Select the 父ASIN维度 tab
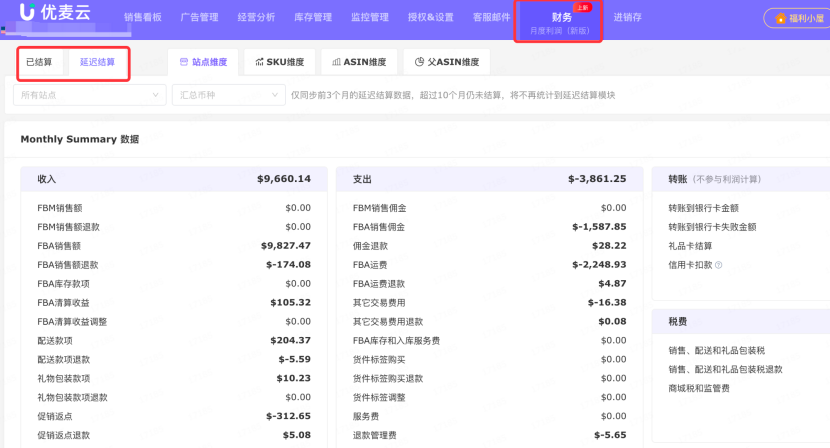 coord(447,62)
